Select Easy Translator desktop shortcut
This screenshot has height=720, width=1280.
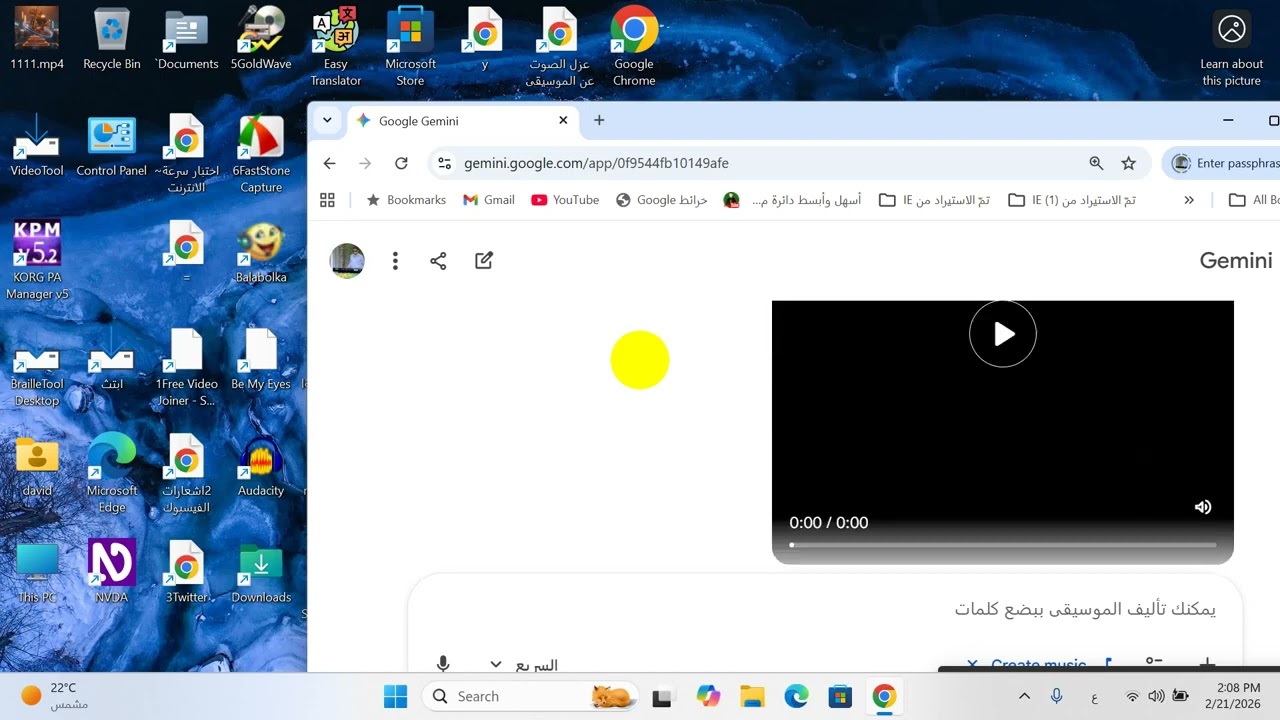pyautogui.click(x=335, y=47)
